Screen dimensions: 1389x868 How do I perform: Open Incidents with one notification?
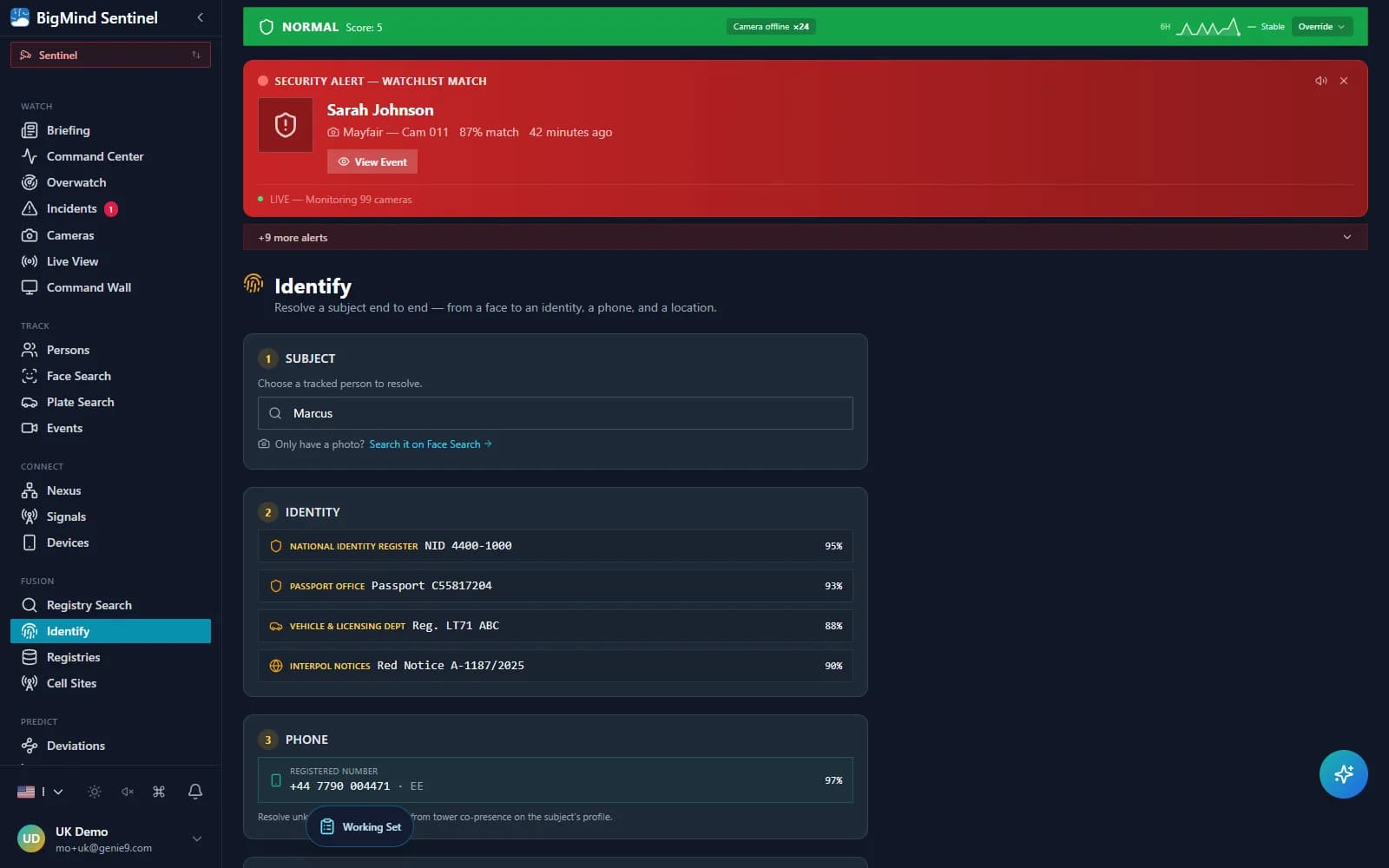110,208
